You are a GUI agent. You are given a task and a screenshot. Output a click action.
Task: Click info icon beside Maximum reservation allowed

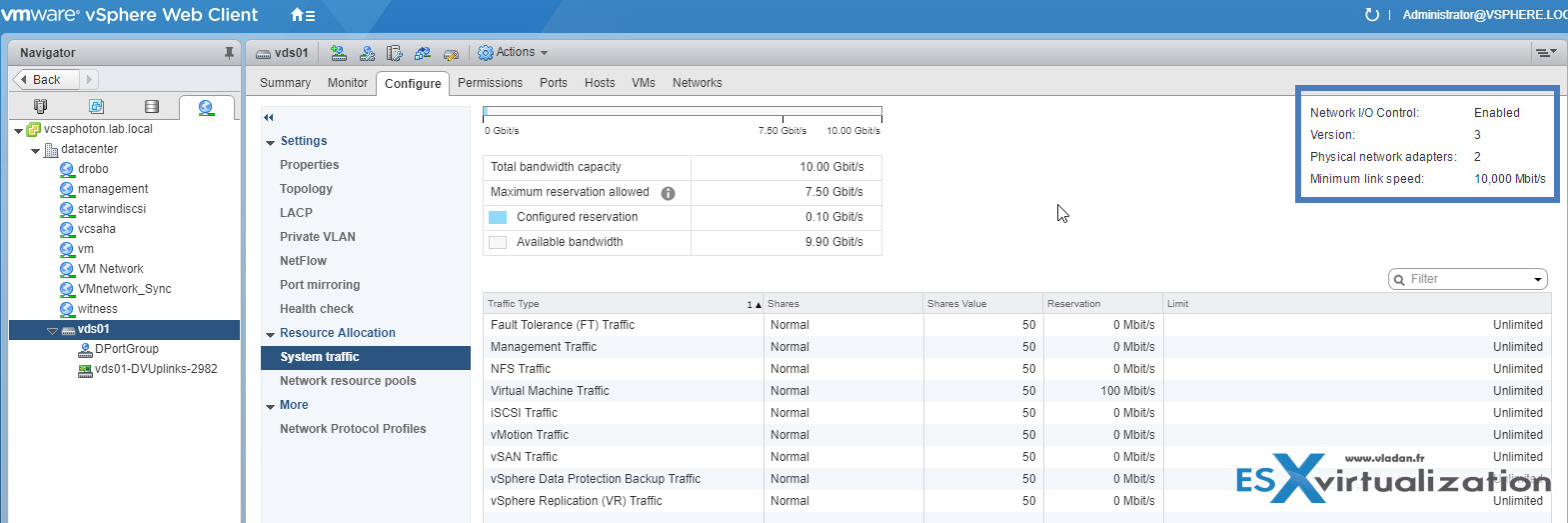point(668,193)
